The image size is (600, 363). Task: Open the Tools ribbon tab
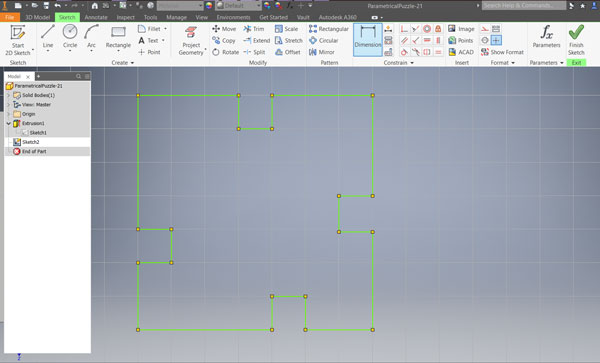[150, 17]
